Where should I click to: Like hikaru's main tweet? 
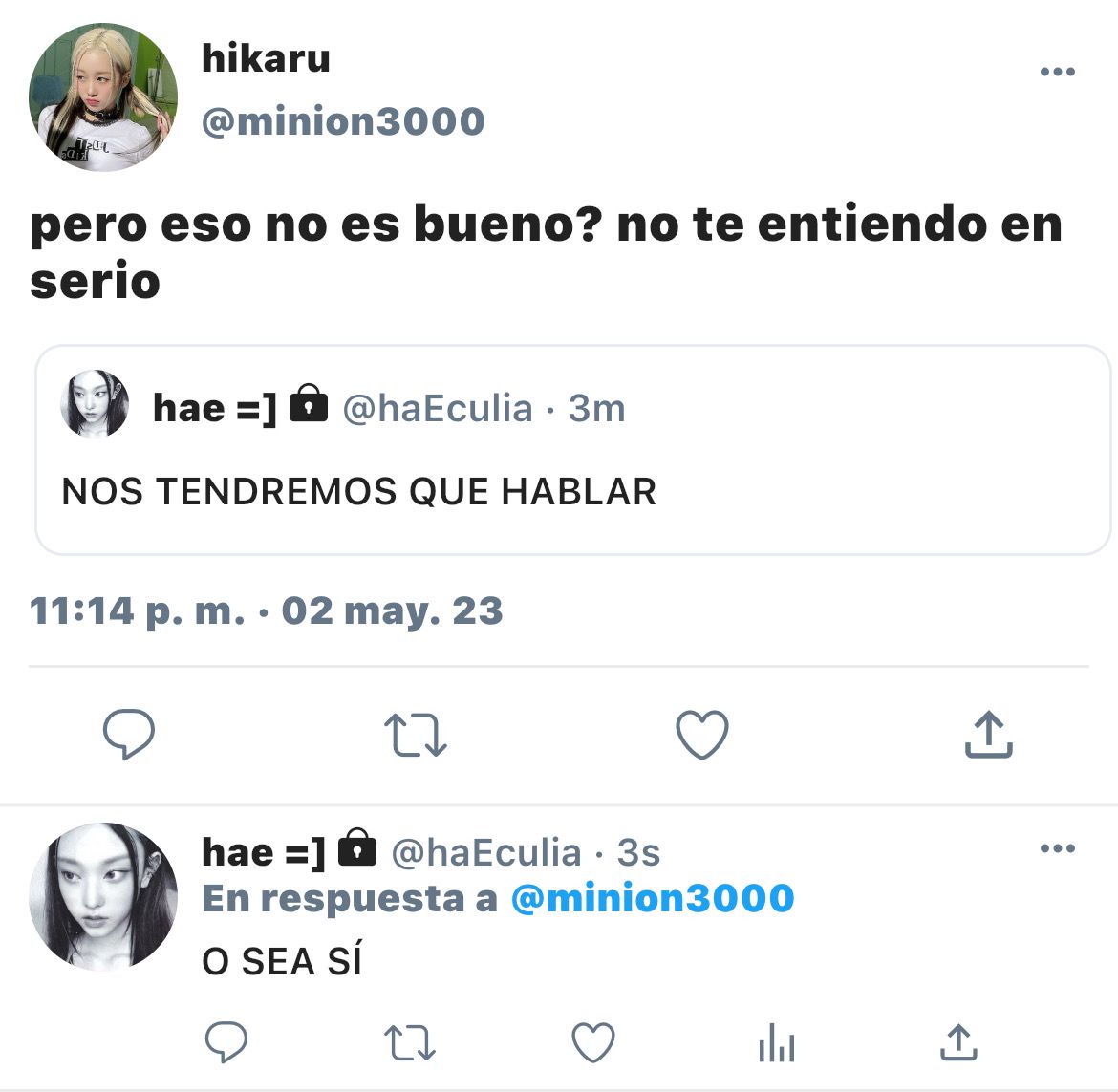tap(702, 734)
